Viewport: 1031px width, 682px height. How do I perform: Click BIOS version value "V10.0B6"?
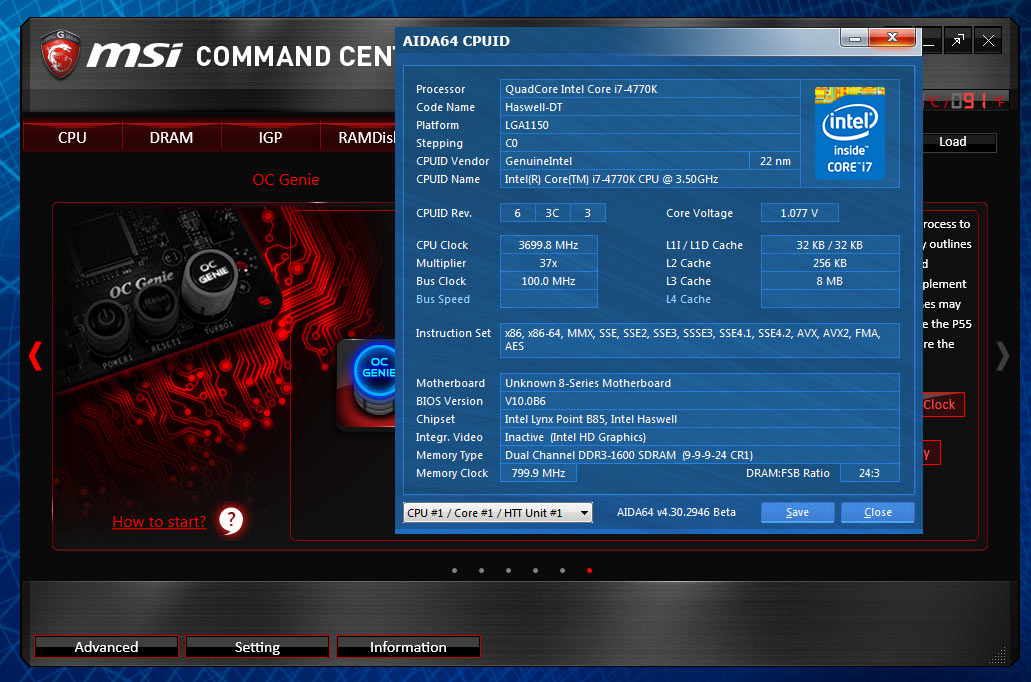pyautogui.click(x=700, y=401)
